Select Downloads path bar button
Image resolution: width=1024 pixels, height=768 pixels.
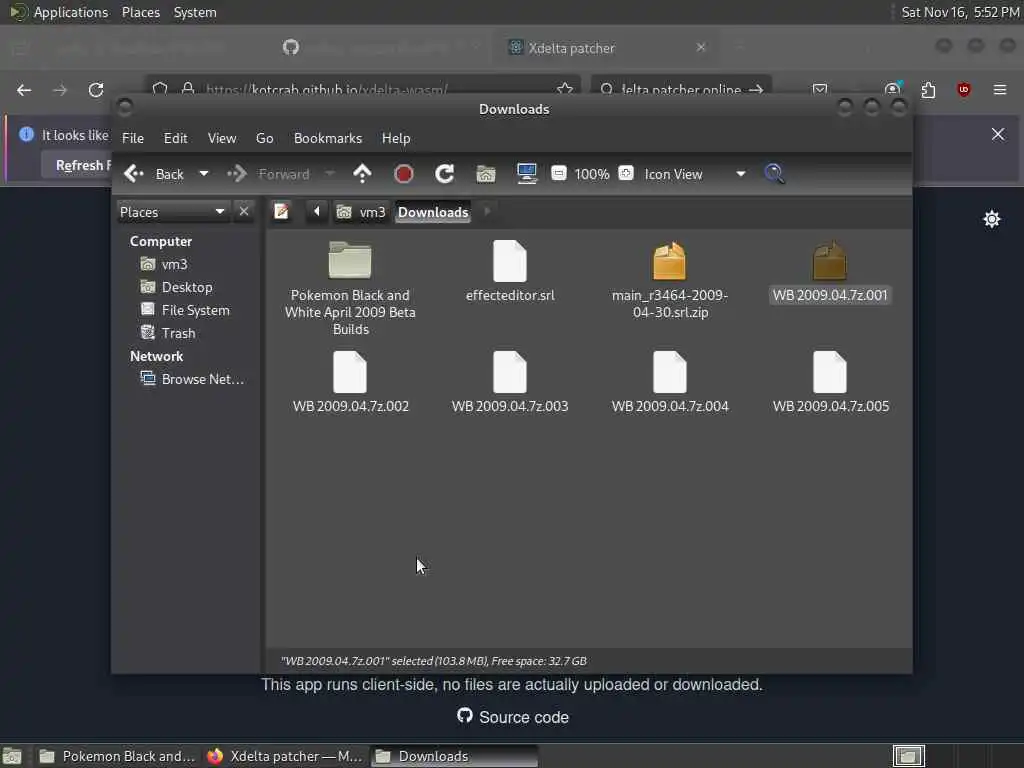(x=433, y=212)
